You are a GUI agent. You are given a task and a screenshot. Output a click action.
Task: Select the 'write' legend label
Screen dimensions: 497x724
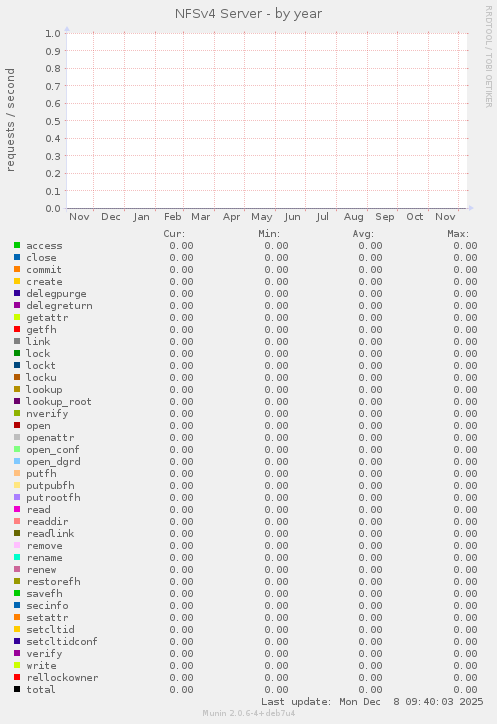click(41, 666)
